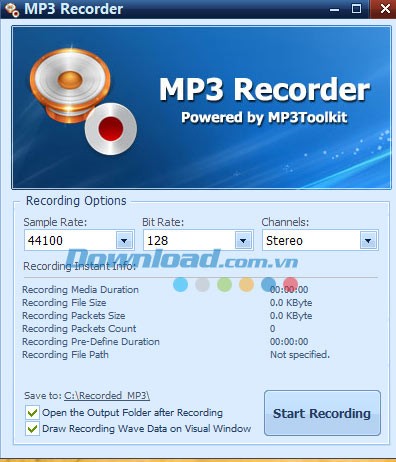Open the Sample Rate dropdown arrow
The width and height of the screenshot is (396, 462).
tap(124, 240)
